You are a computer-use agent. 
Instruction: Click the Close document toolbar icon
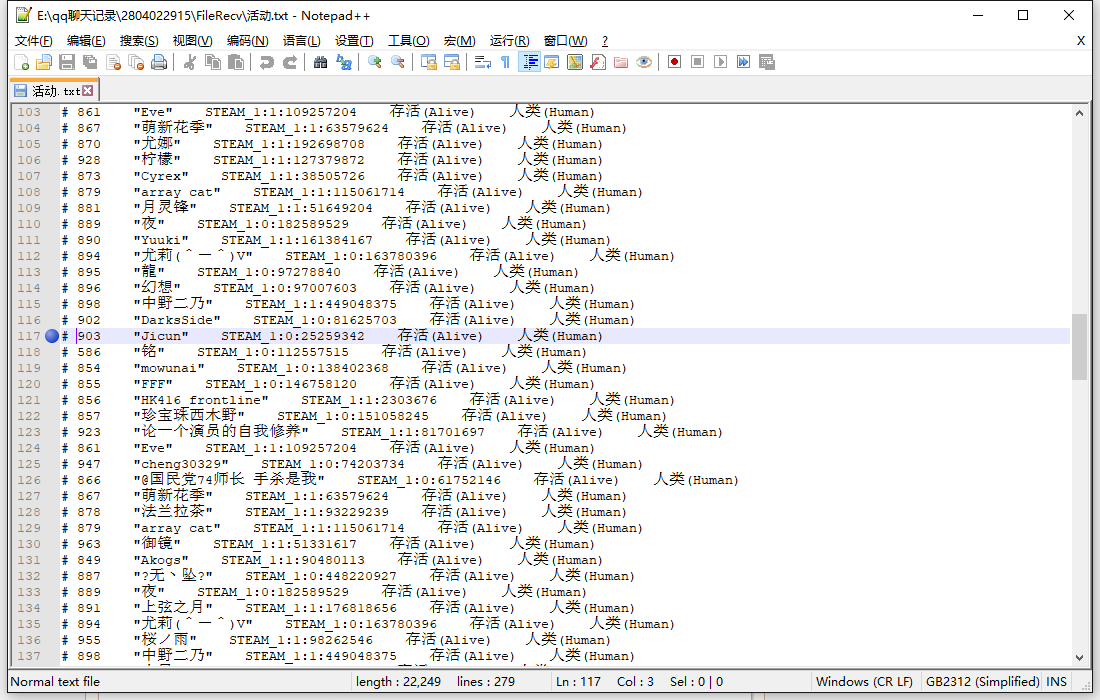[x=113, y=62]
